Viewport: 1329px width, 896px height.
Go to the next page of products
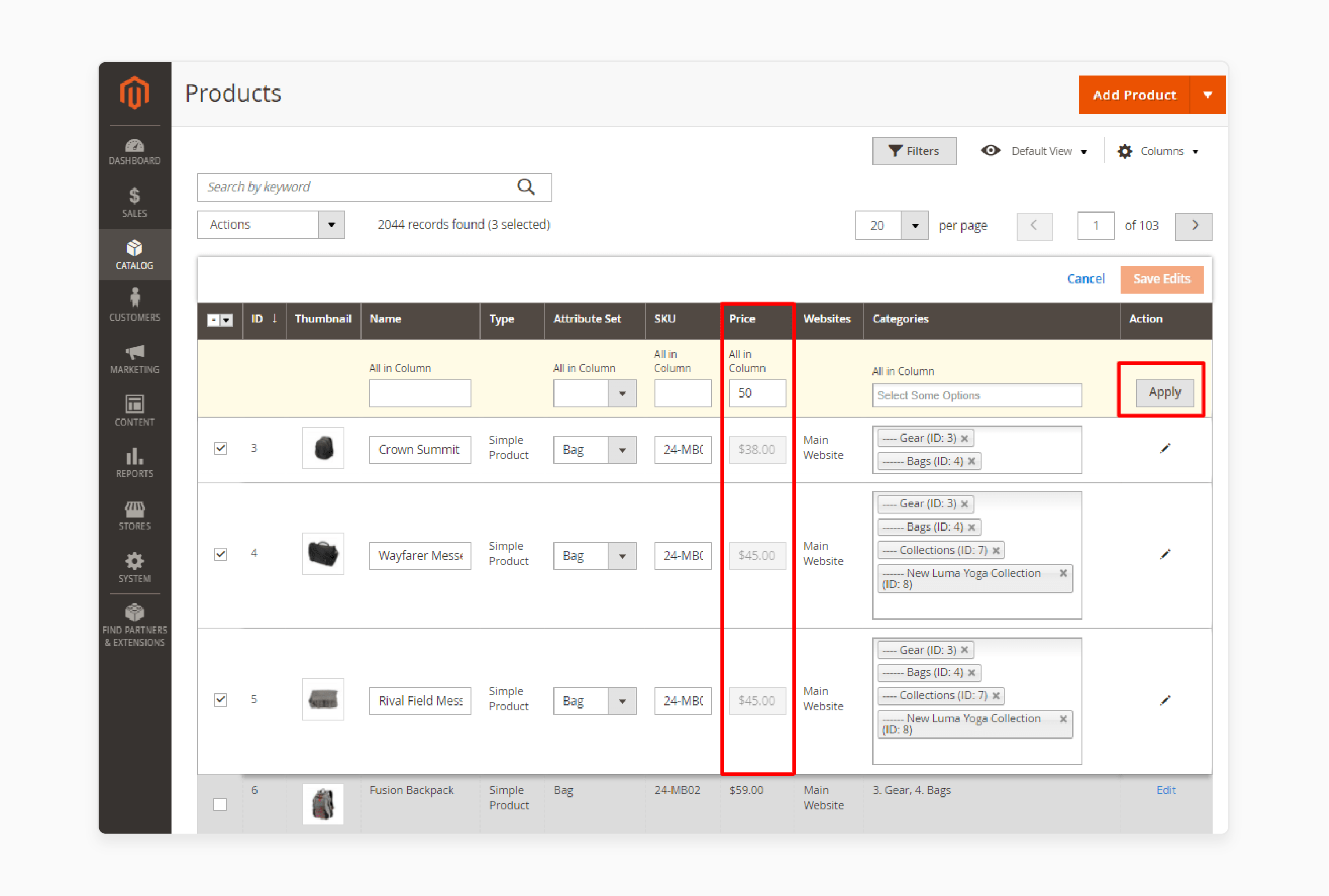pyautogui.click(x=1193, y=226)
